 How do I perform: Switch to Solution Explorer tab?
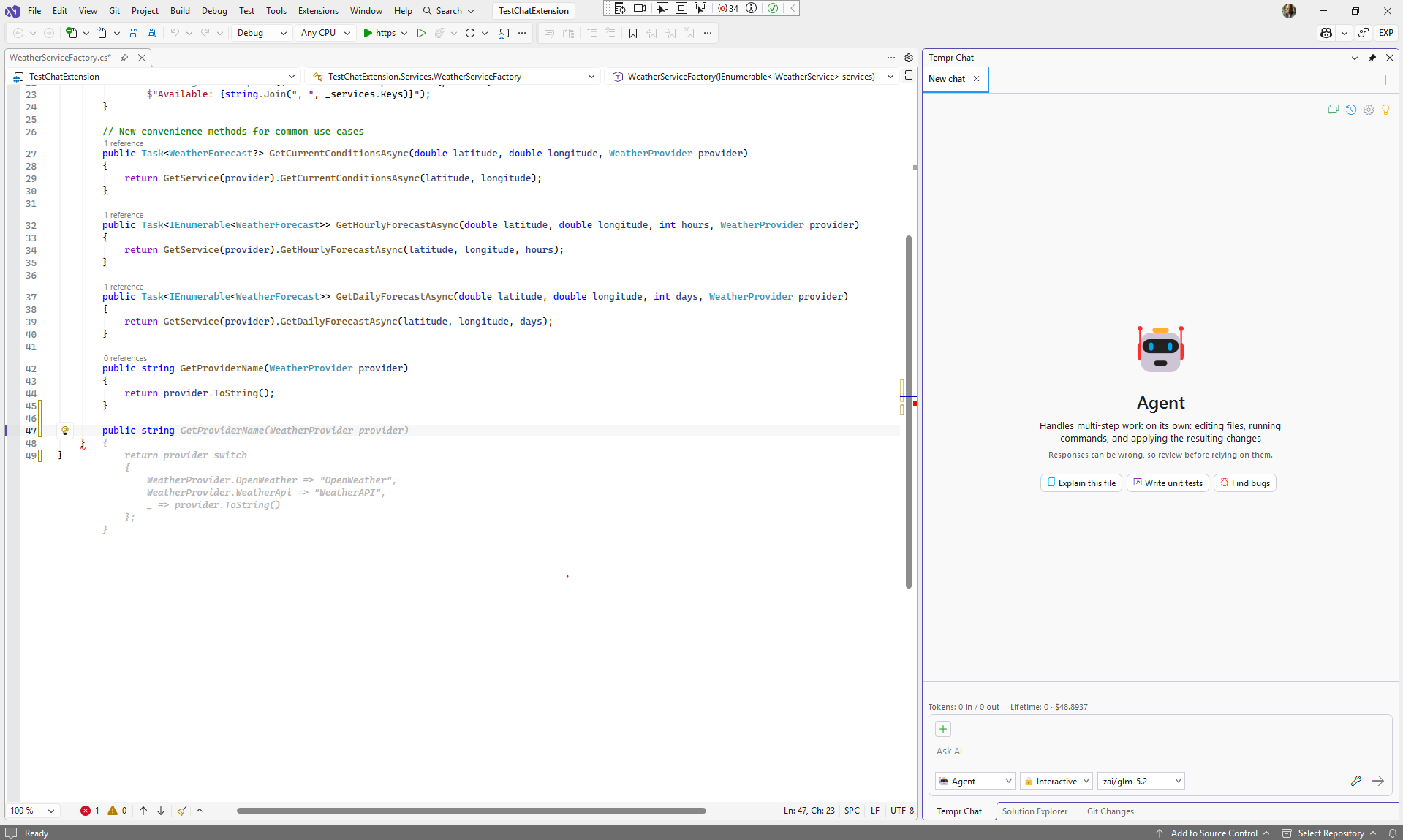click(1035, 811)
